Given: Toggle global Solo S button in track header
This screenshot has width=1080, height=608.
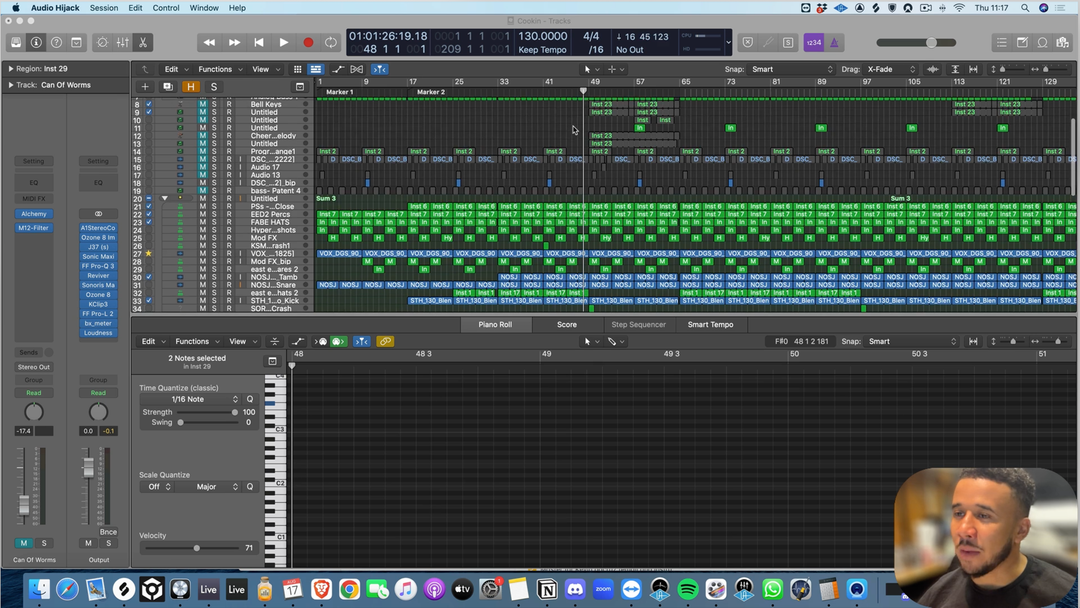Looking at the screenshot, I should click(x=213, y=87).
